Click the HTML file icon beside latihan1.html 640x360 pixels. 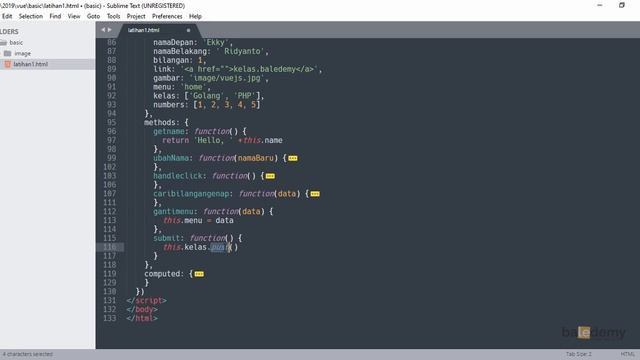click(x=7, y=64)
